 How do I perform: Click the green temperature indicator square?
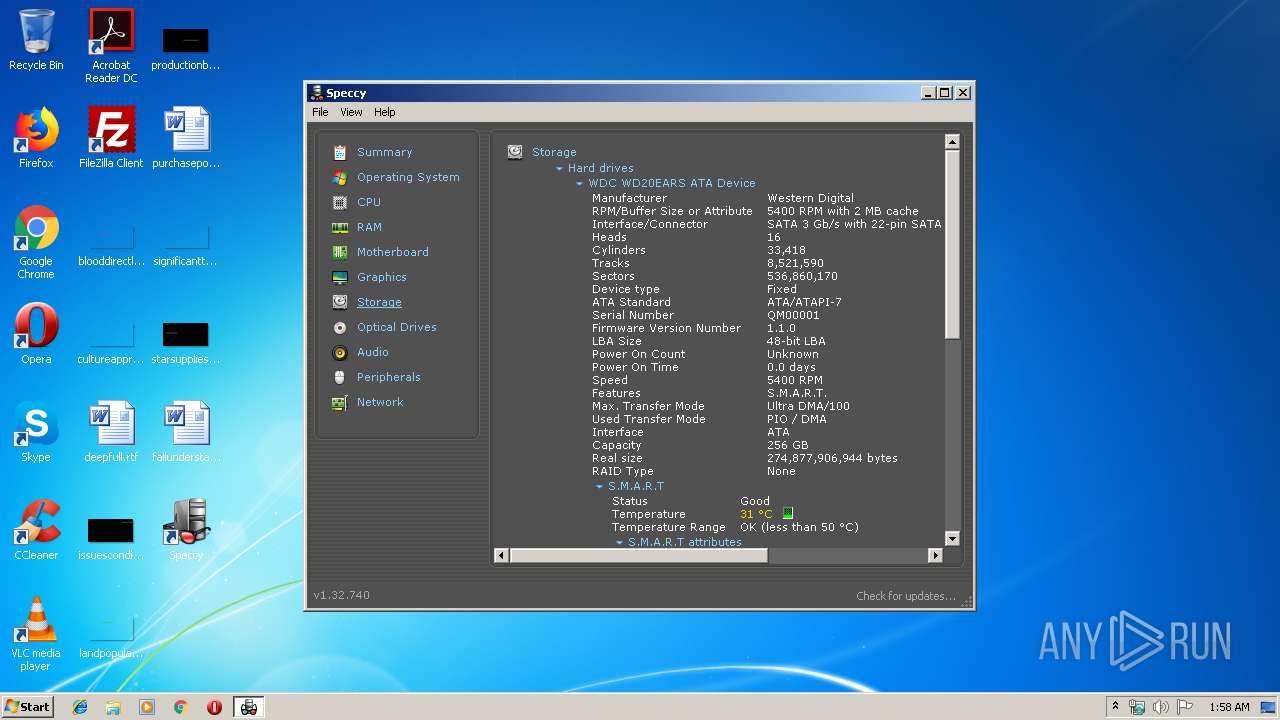(x=788, y=514)
